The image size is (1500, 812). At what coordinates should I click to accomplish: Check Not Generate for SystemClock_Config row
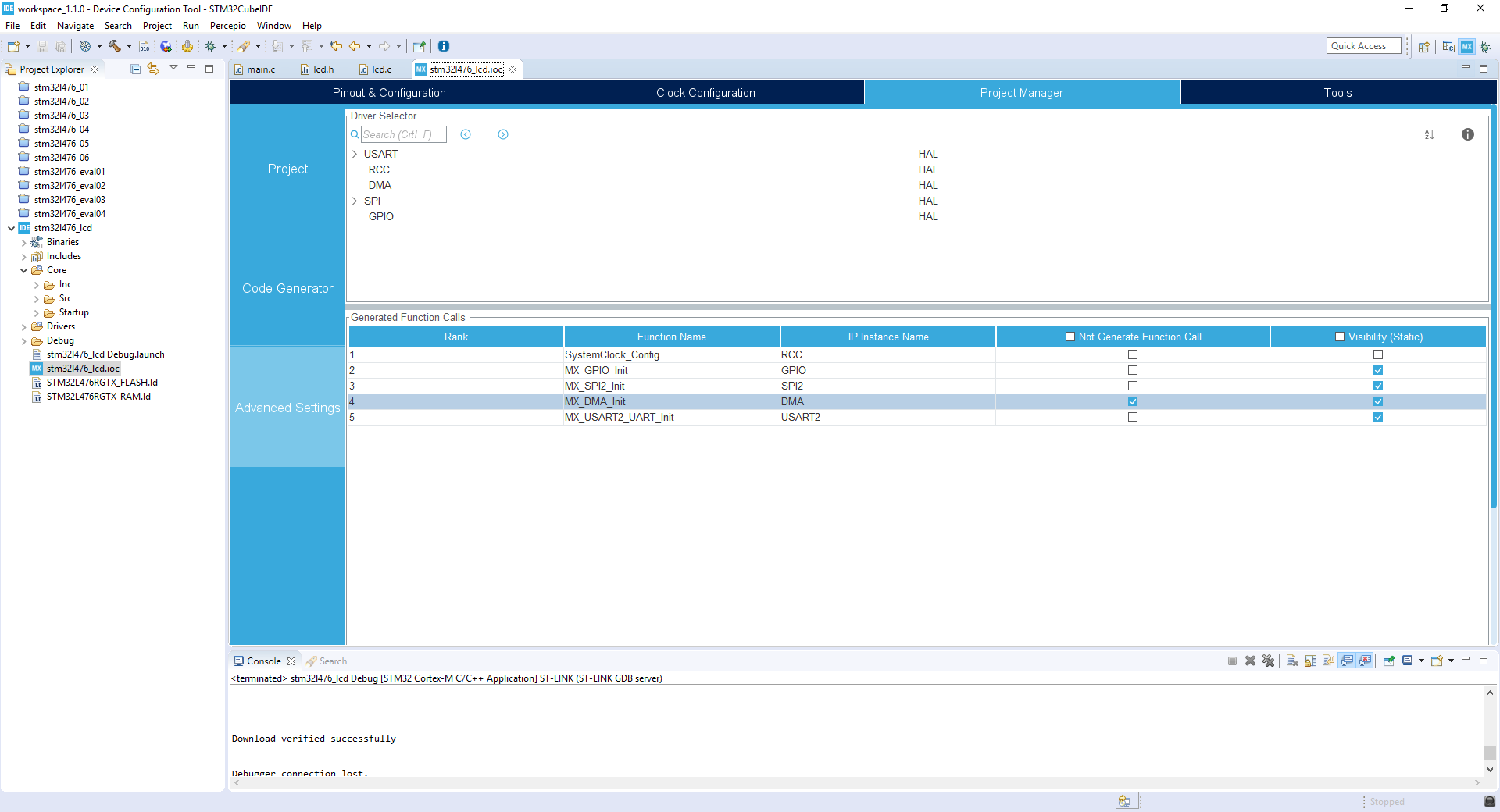[1133, 354]
